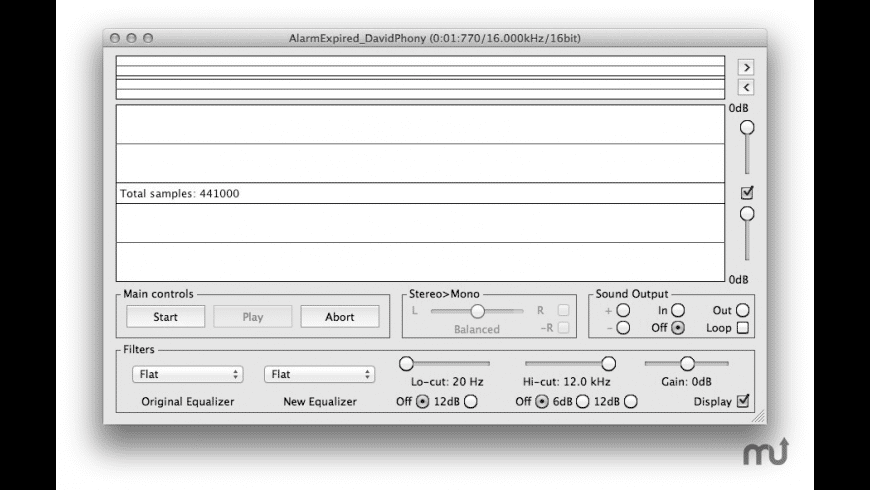
Task: Click the upper vertical 0dB level slider
Action: [x=746, y=127]
